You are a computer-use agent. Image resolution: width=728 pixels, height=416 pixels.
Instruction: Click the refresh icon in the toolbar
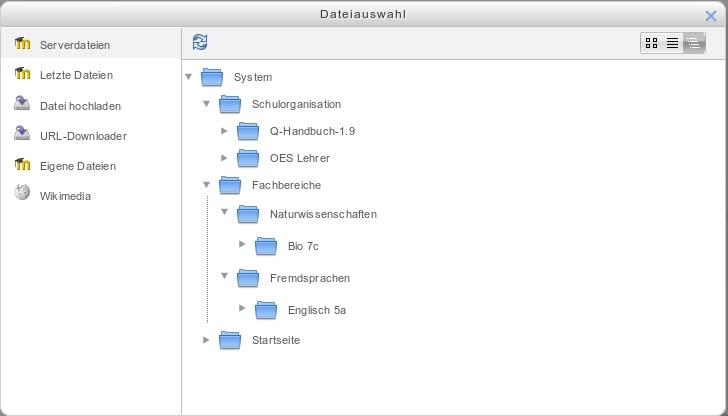pos(200,42)
